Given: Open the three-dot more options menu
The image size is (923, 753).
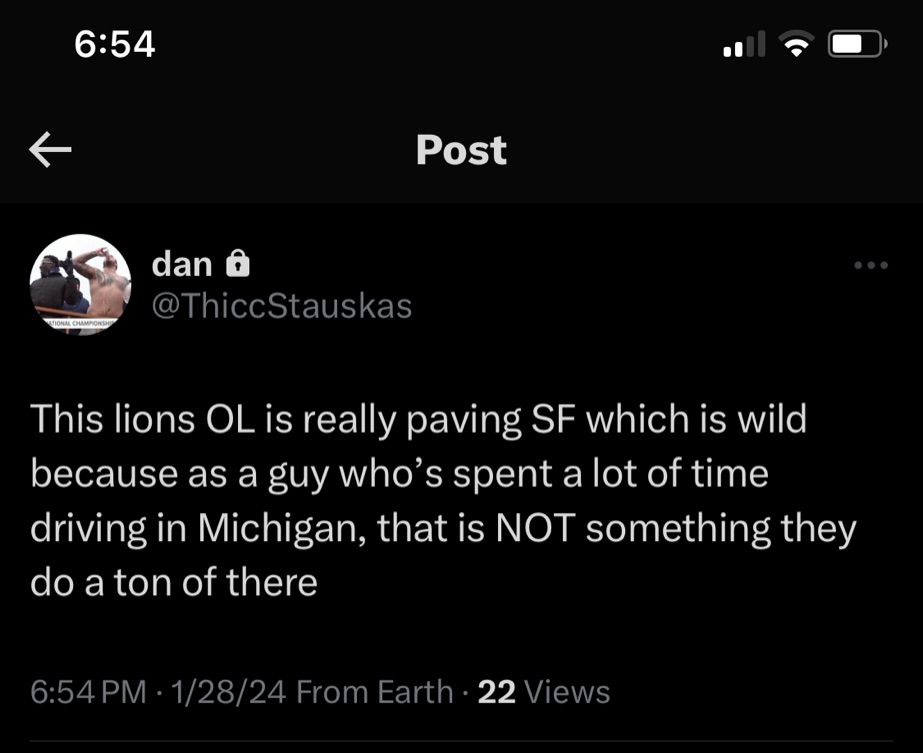Looking at the screenshot, I should [870, 266].
